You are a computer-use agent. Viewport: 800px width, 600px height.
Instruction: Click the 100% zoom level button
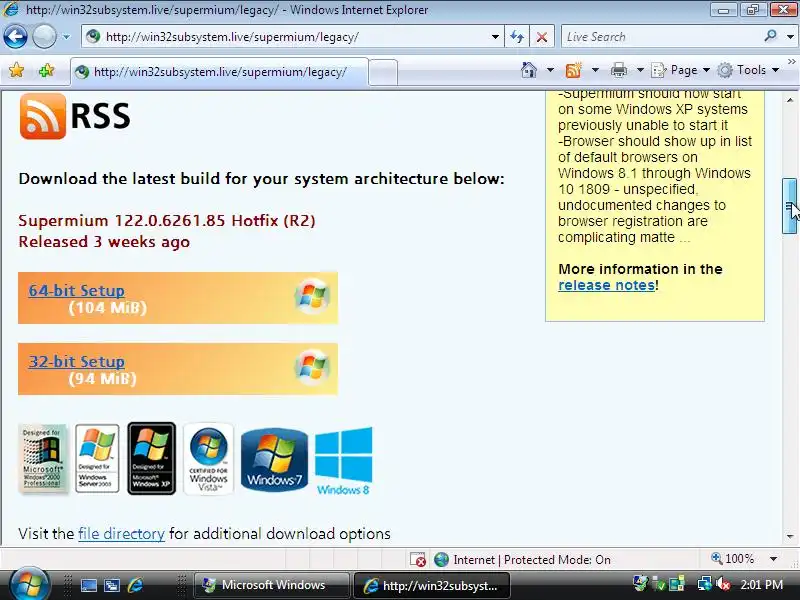733,559
